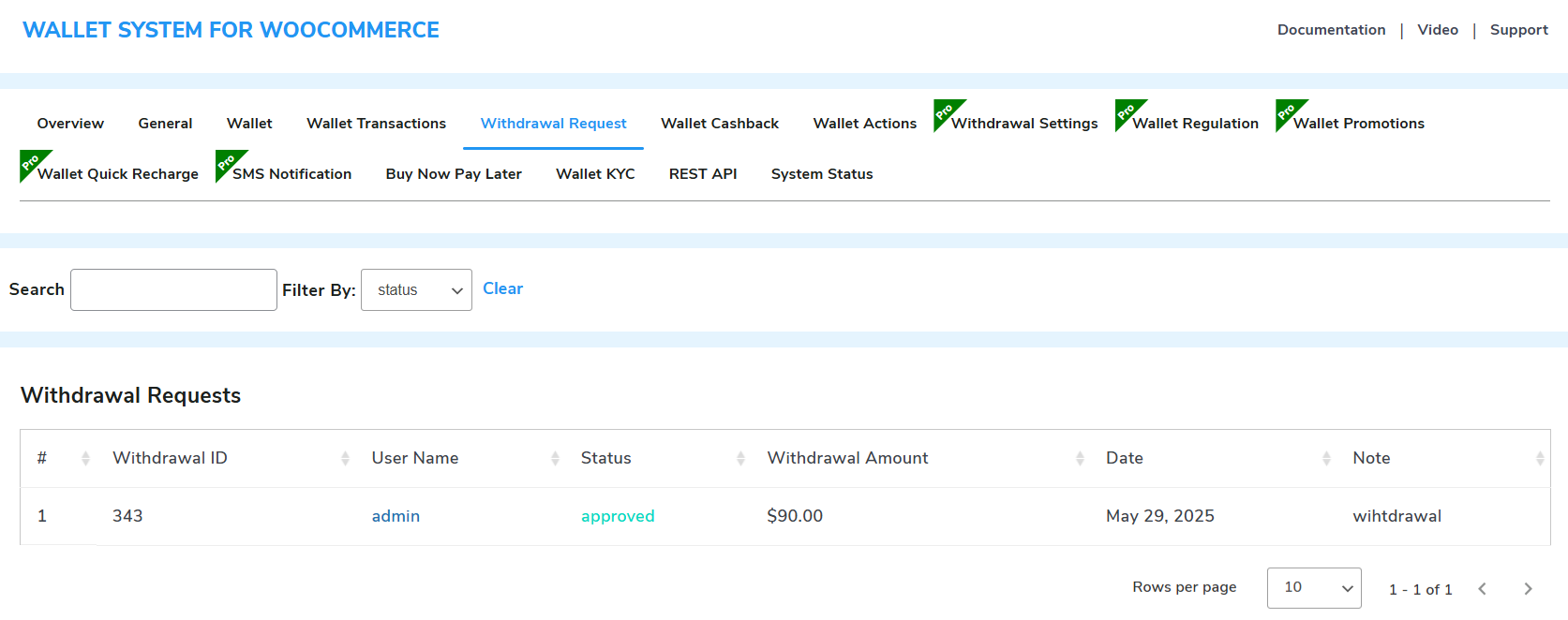Viewport: 1568px width, 620px height.
Task: Open Wallet Promotions tab
Action: (1358, 124)
